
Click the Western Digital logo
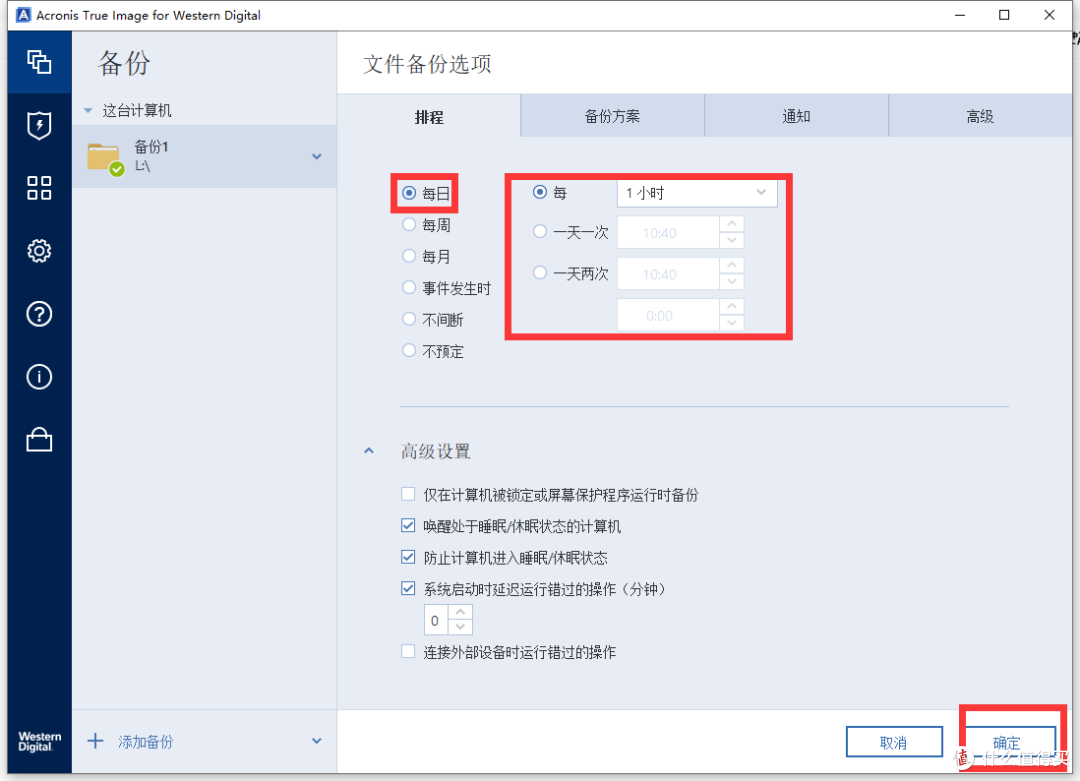pos(39,742)
